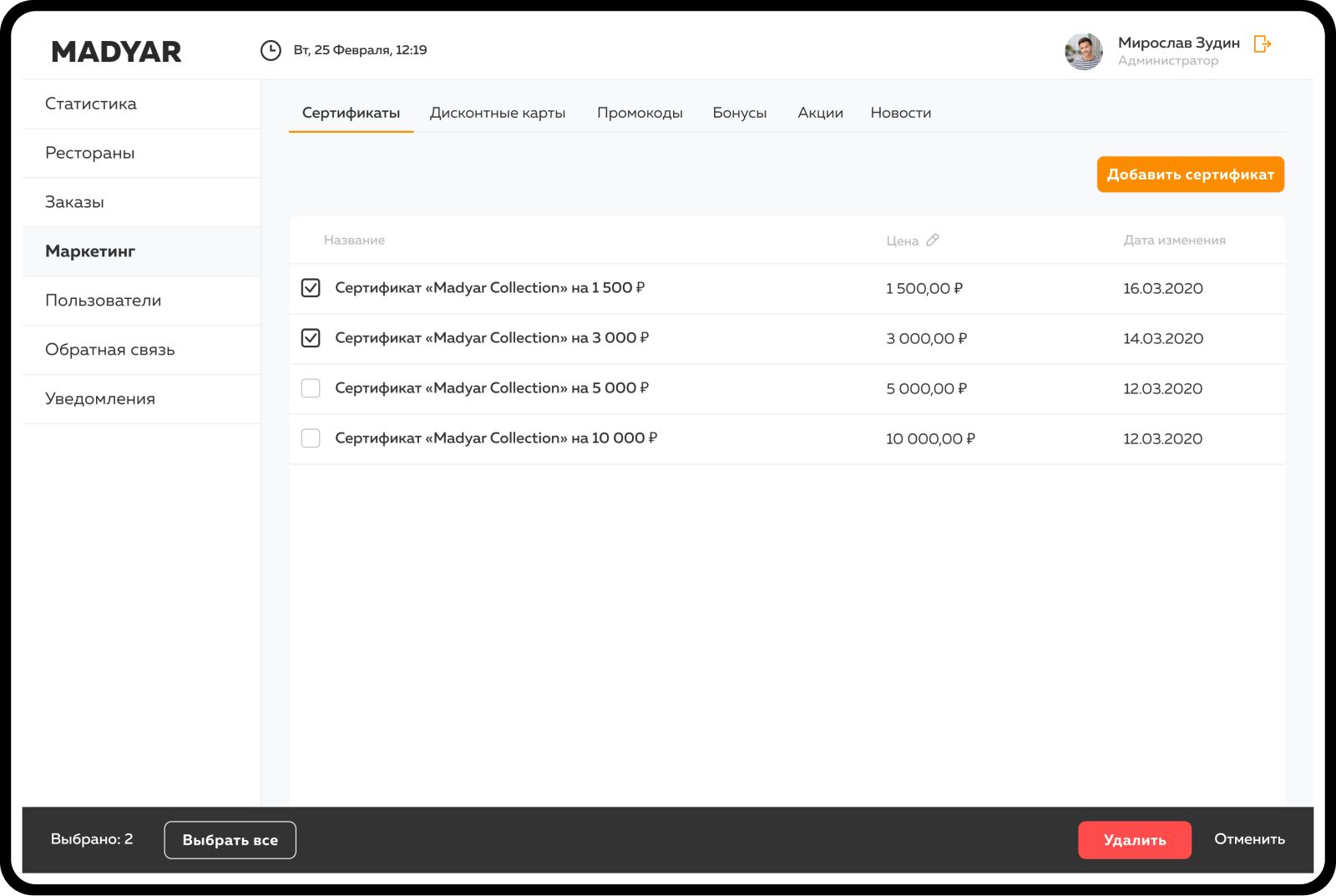Open certificate «Madyar Collection» на 10 000 ₽
The image size is (1336, 896).
496,438
